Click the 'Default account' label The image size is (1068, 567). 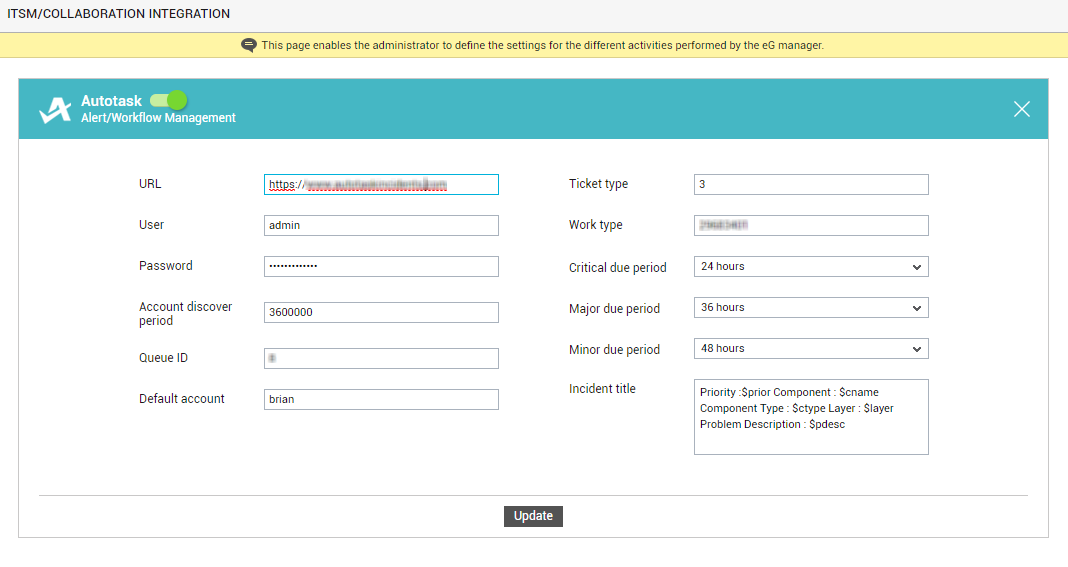point(181,399)
